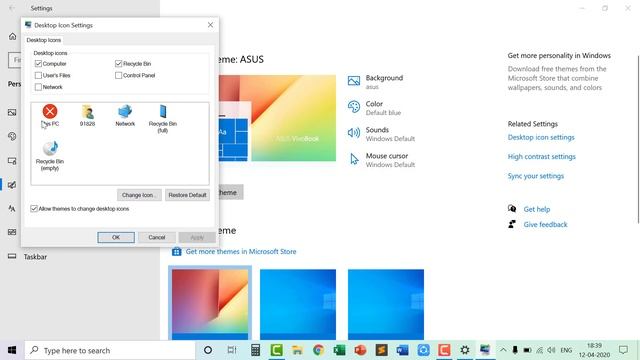
Task: Click the Give feedback link
Action: (545, 224)
